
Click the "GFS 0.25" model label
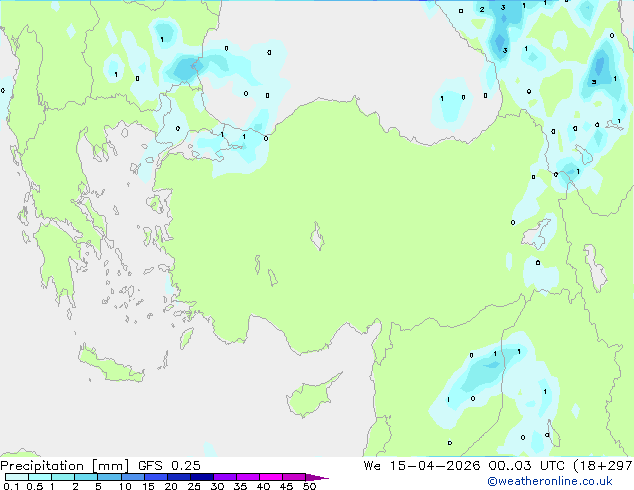click(169, 465)
